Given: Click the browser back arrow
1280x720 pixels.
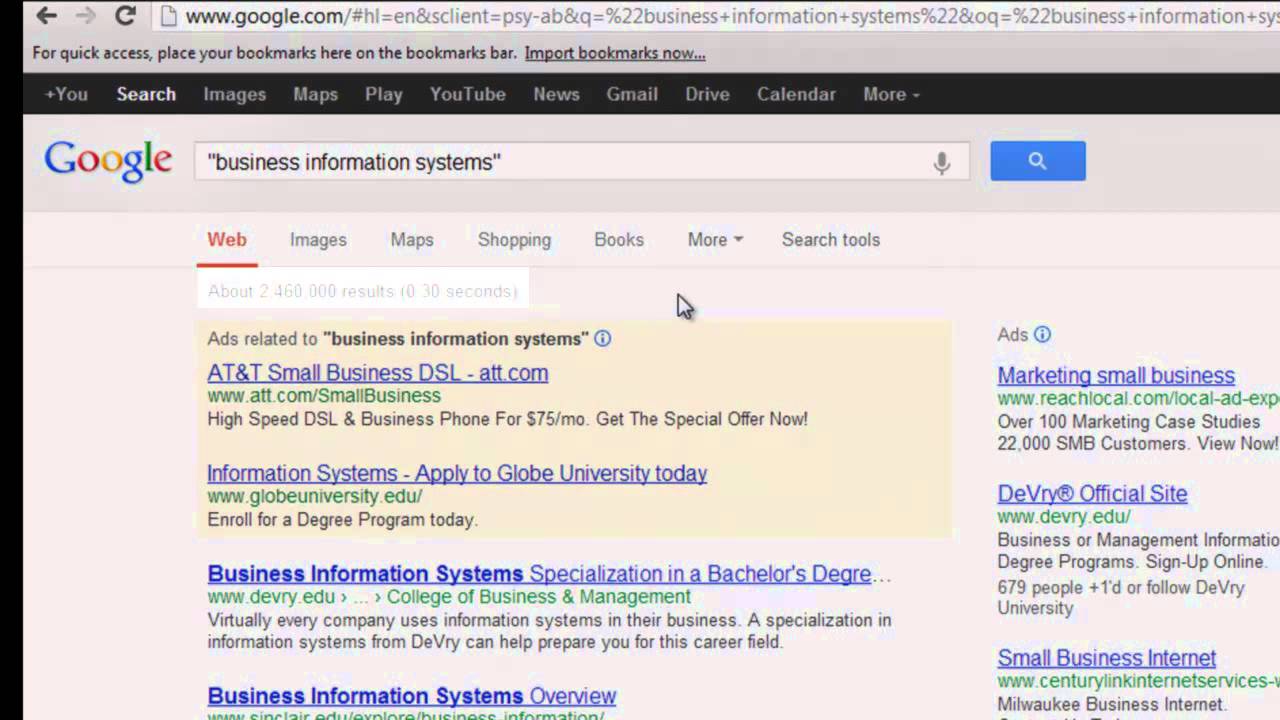Looking at the screenshot, I should point(46,15).
